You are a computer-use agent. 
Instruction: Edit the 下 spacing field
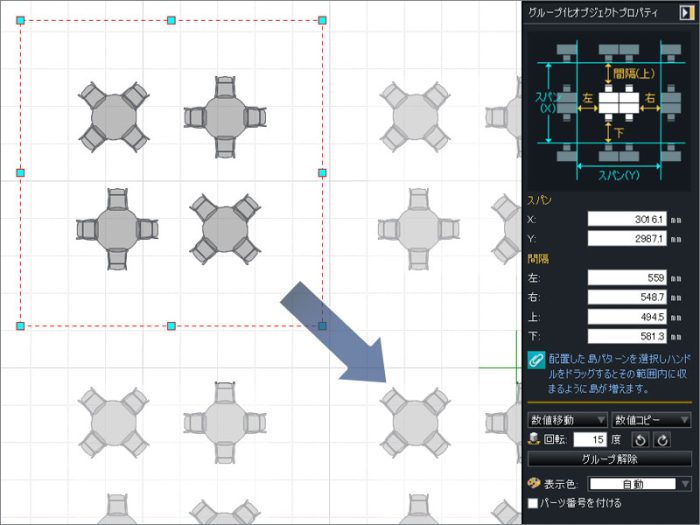pos(627,336)
